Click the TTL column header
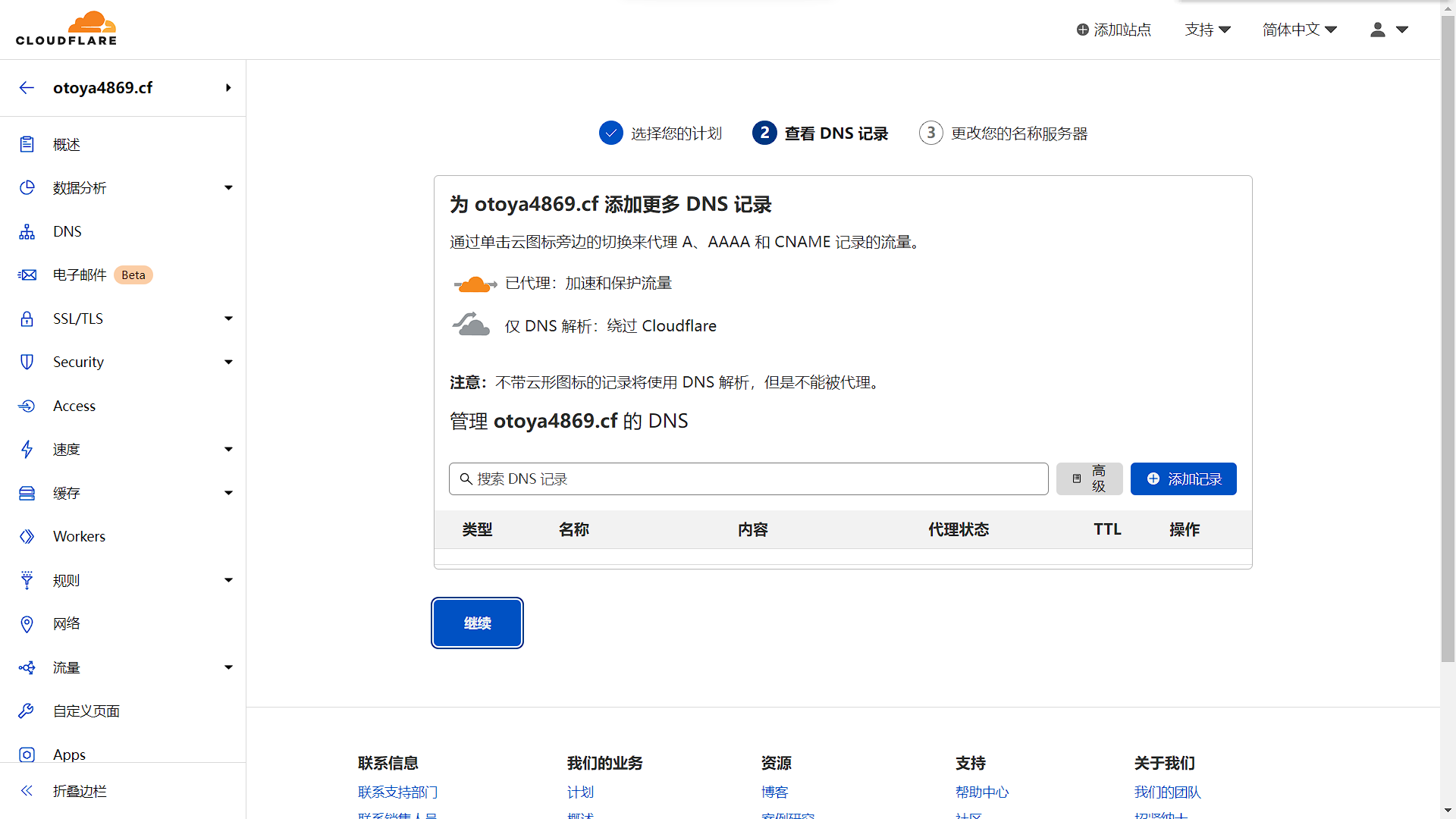The width and height of the screenshot is (1456, 819). point(1107,529)
